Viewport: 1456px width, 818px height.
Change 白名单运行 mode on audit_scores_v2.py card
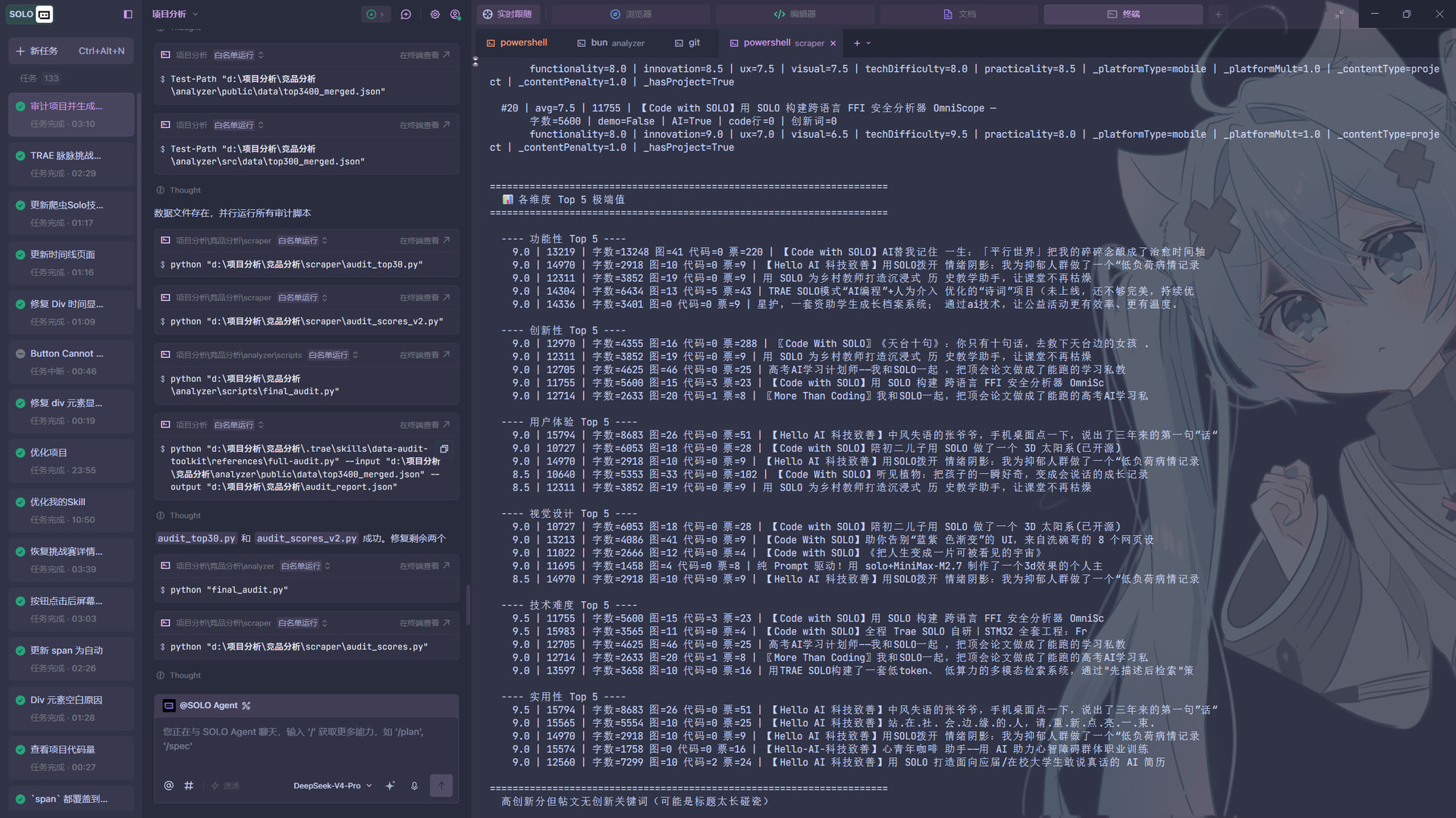(302, 297)
